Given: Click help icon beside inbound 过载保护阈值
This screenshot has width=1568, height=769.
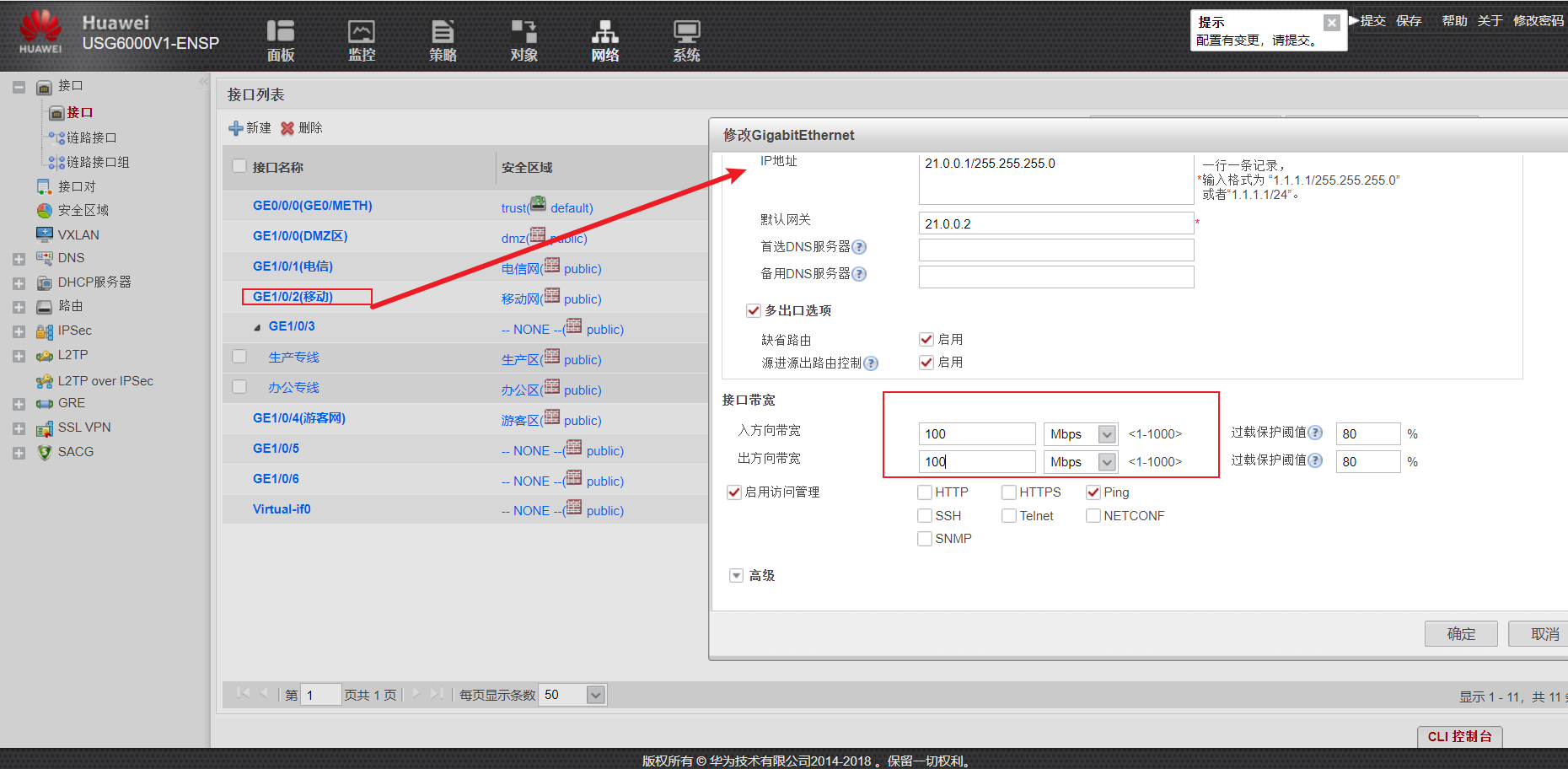Looking at the screenshot, I should click(x=1315, y=433).
